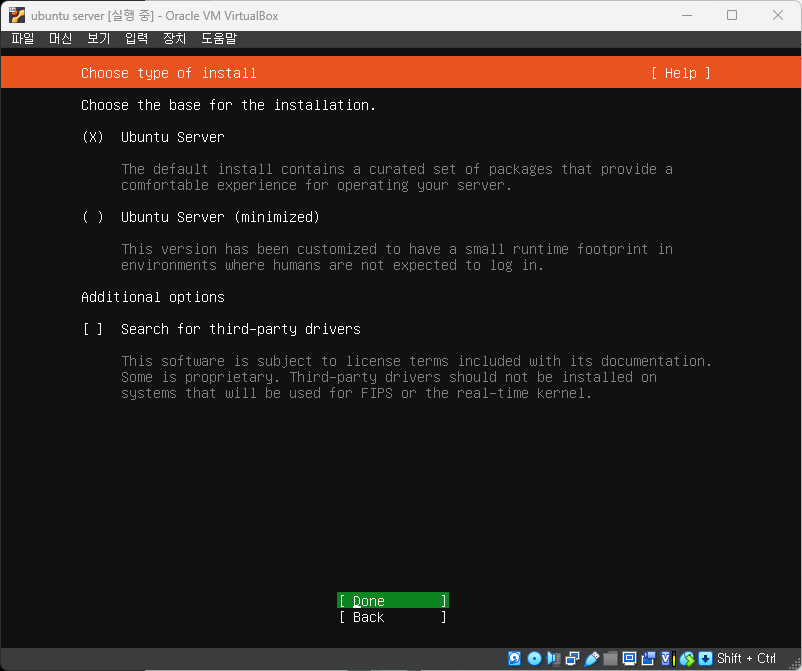
Task: Open the 도움말 menu
Action: coord(219,38)
